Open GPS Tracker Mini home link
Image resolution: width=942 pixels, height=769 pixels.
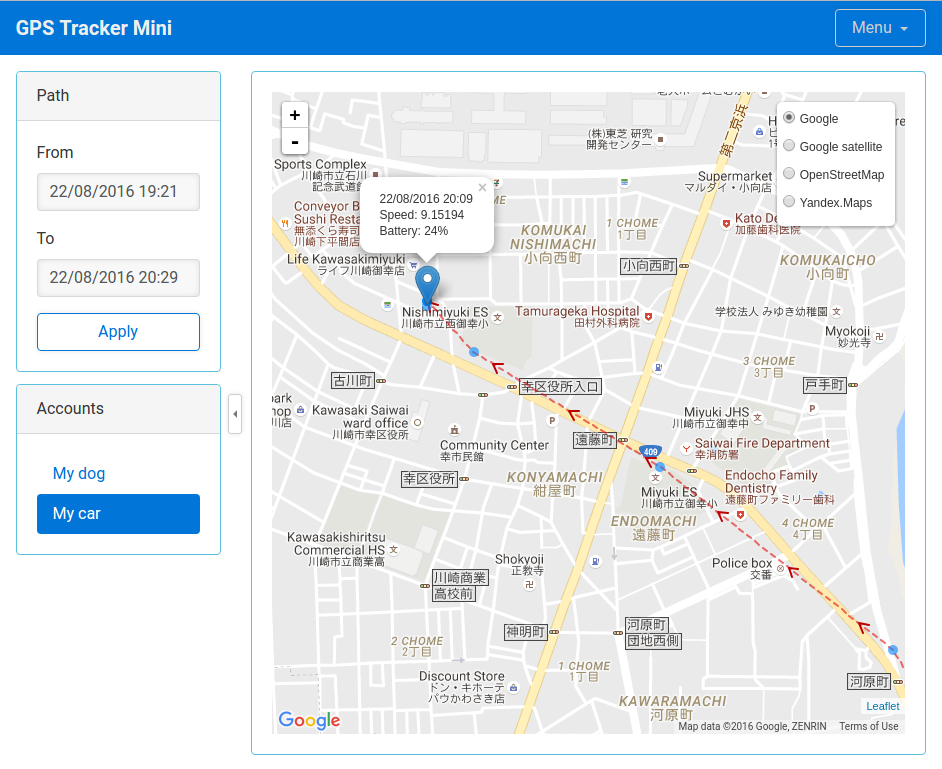click(94, 28)
